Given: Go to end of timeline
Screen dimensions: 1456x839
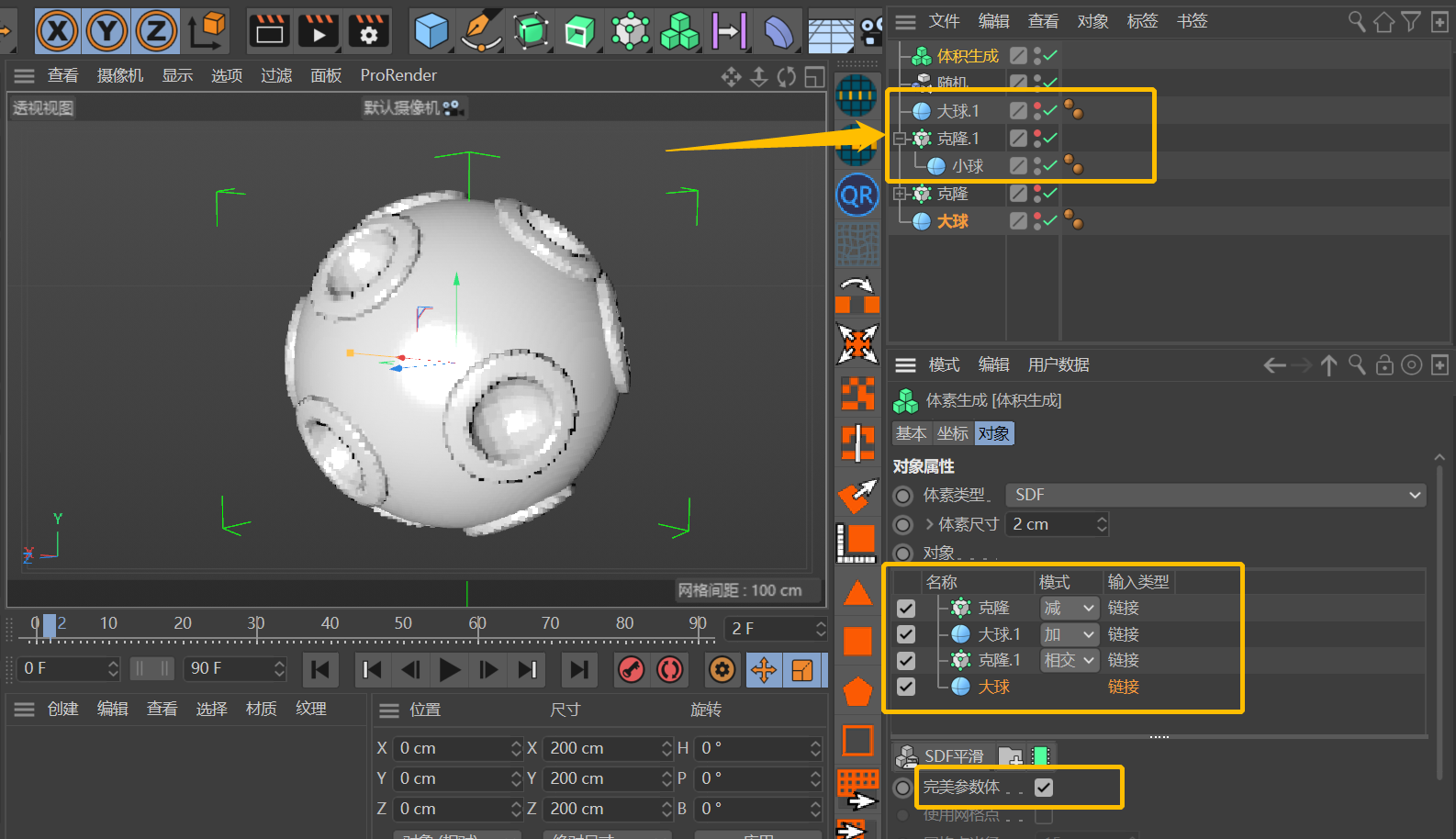Looking at the screenshot, I should pos(579,670).
